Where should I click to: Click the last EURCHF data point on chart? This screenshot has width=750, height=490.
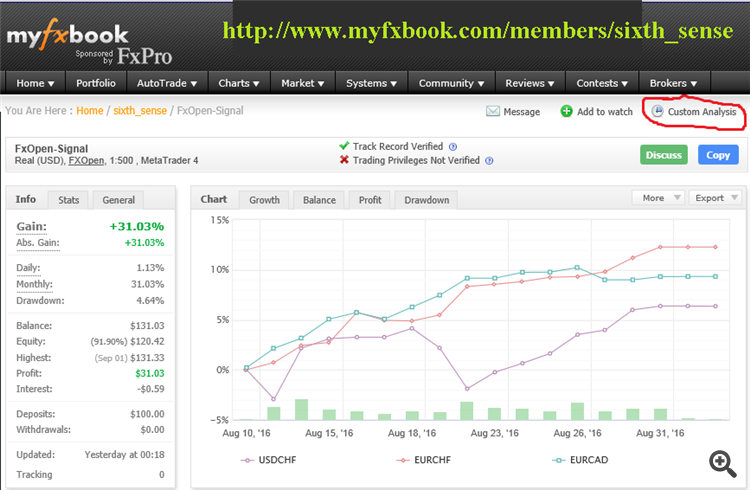[716, 247]
